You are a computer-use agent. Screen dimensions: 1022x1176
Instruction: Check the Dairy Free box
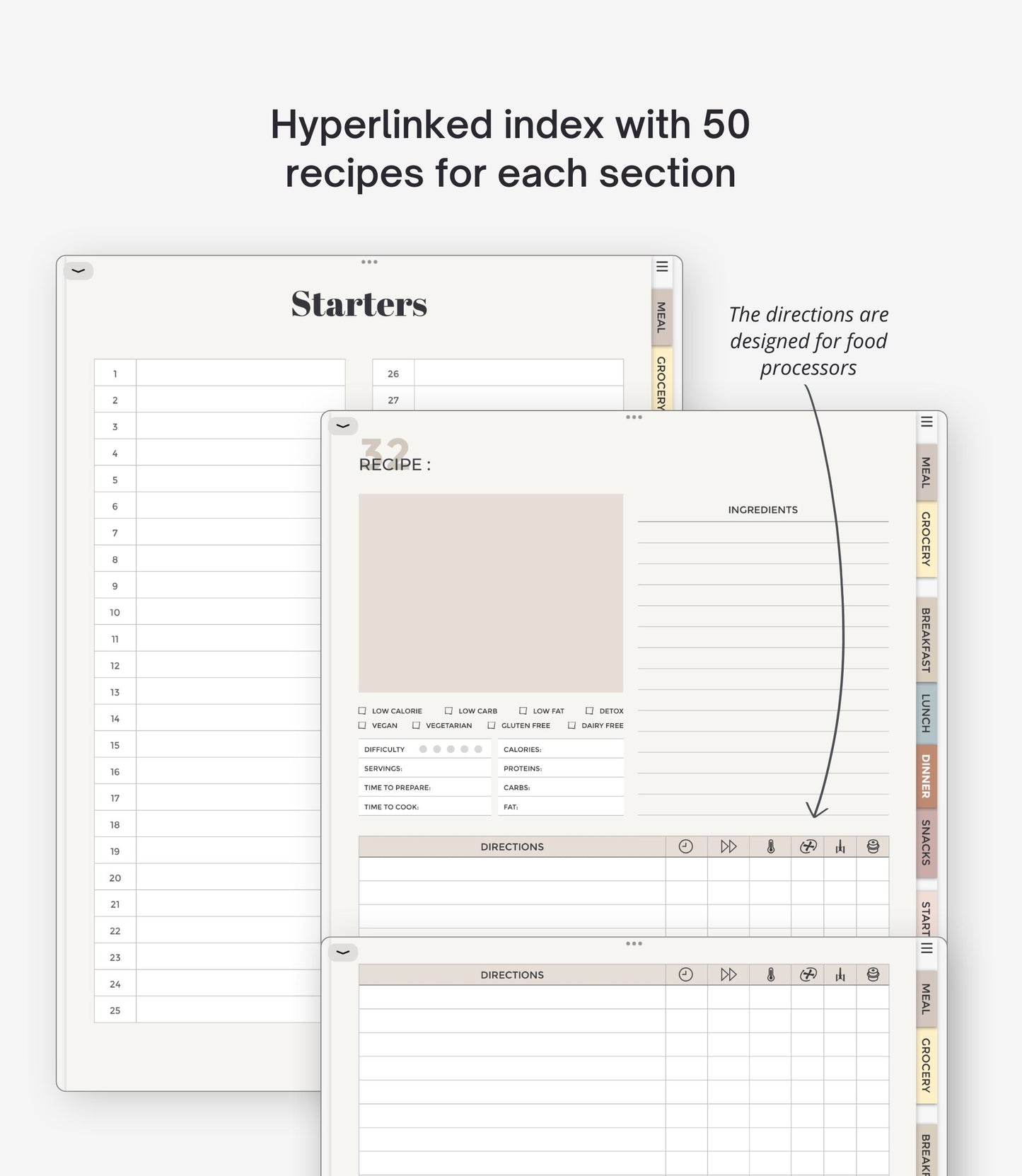coord(571,725)
